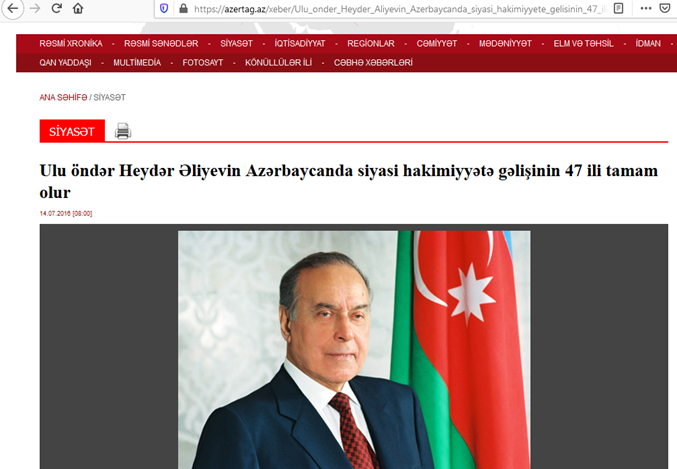View site security padlock info
Image resolution: width=677 pixels, height=469 pixels.
click(x=183, y=8)
